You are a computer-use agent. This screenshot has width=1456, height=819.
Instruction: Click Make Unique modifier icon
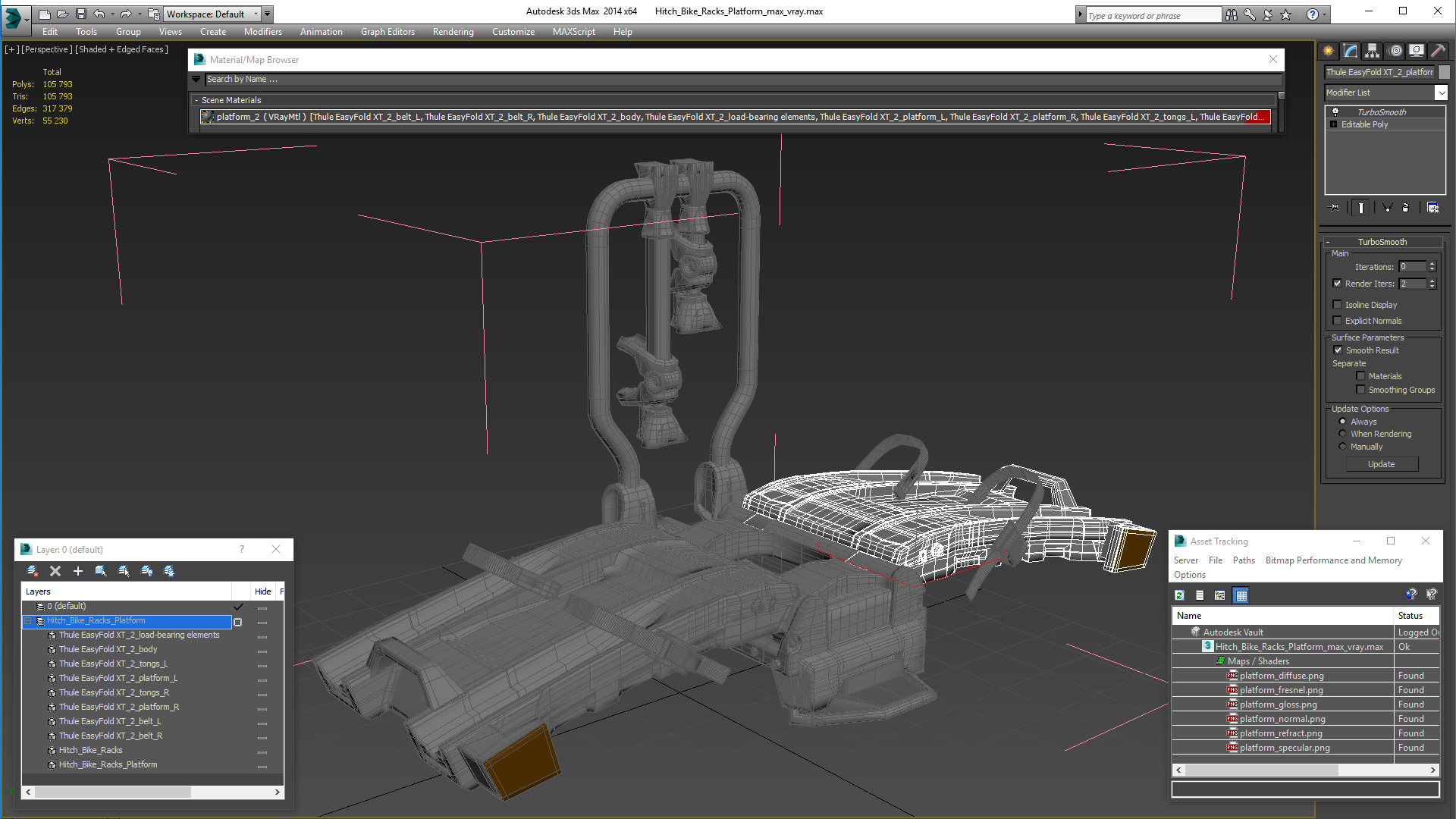tap(1387, 207)
